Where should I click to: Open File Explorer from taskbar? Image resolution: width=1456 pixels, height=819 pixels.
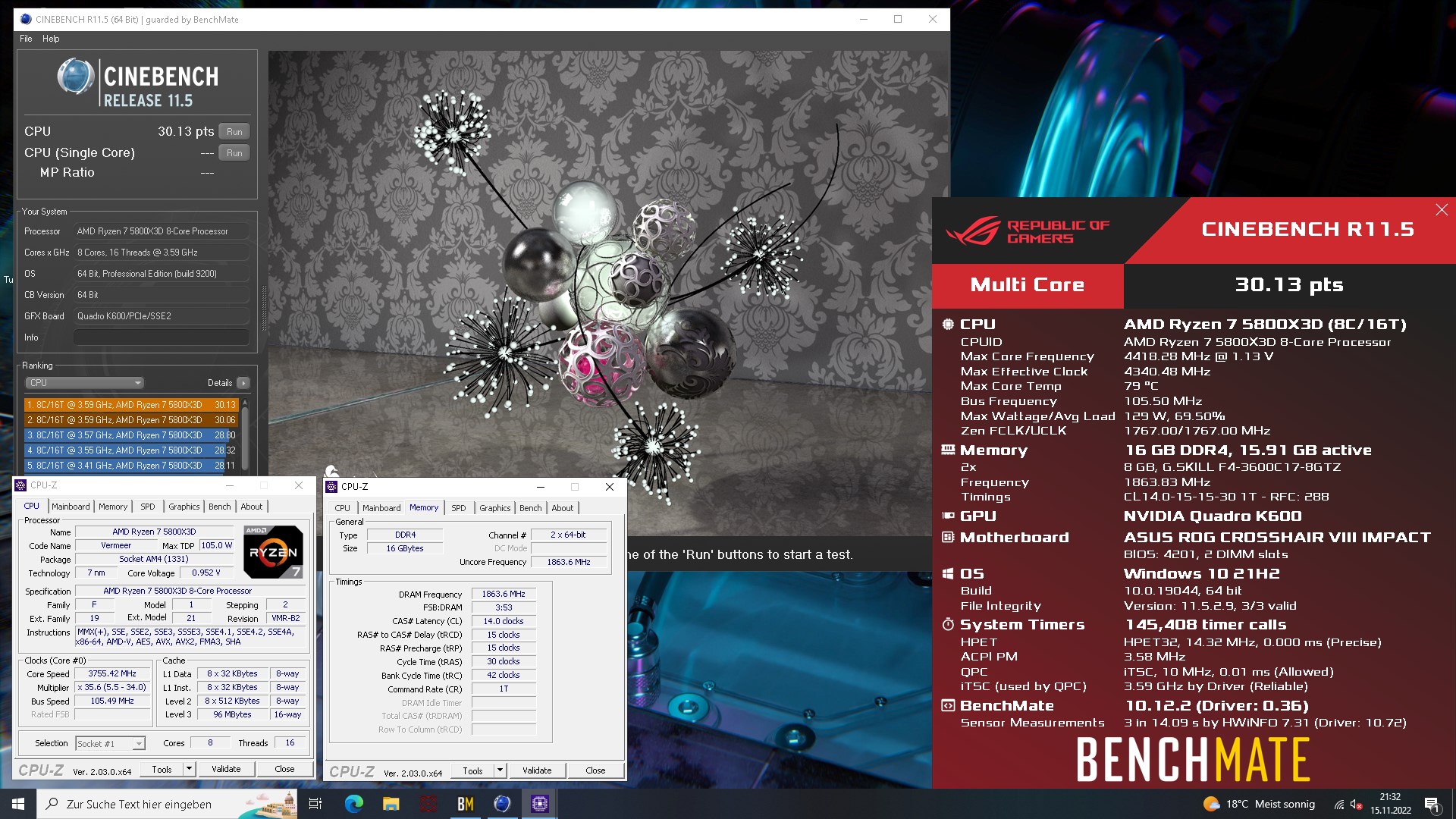(x=391, y=804)
